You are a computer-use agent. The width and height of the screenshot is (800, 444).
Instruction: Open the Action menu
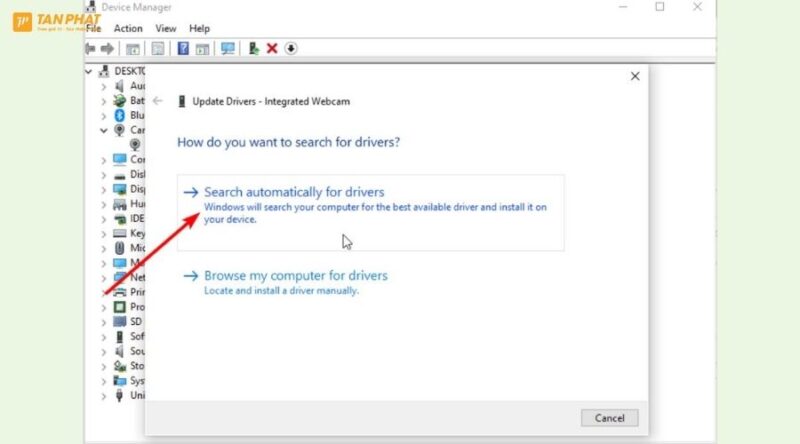128,29
